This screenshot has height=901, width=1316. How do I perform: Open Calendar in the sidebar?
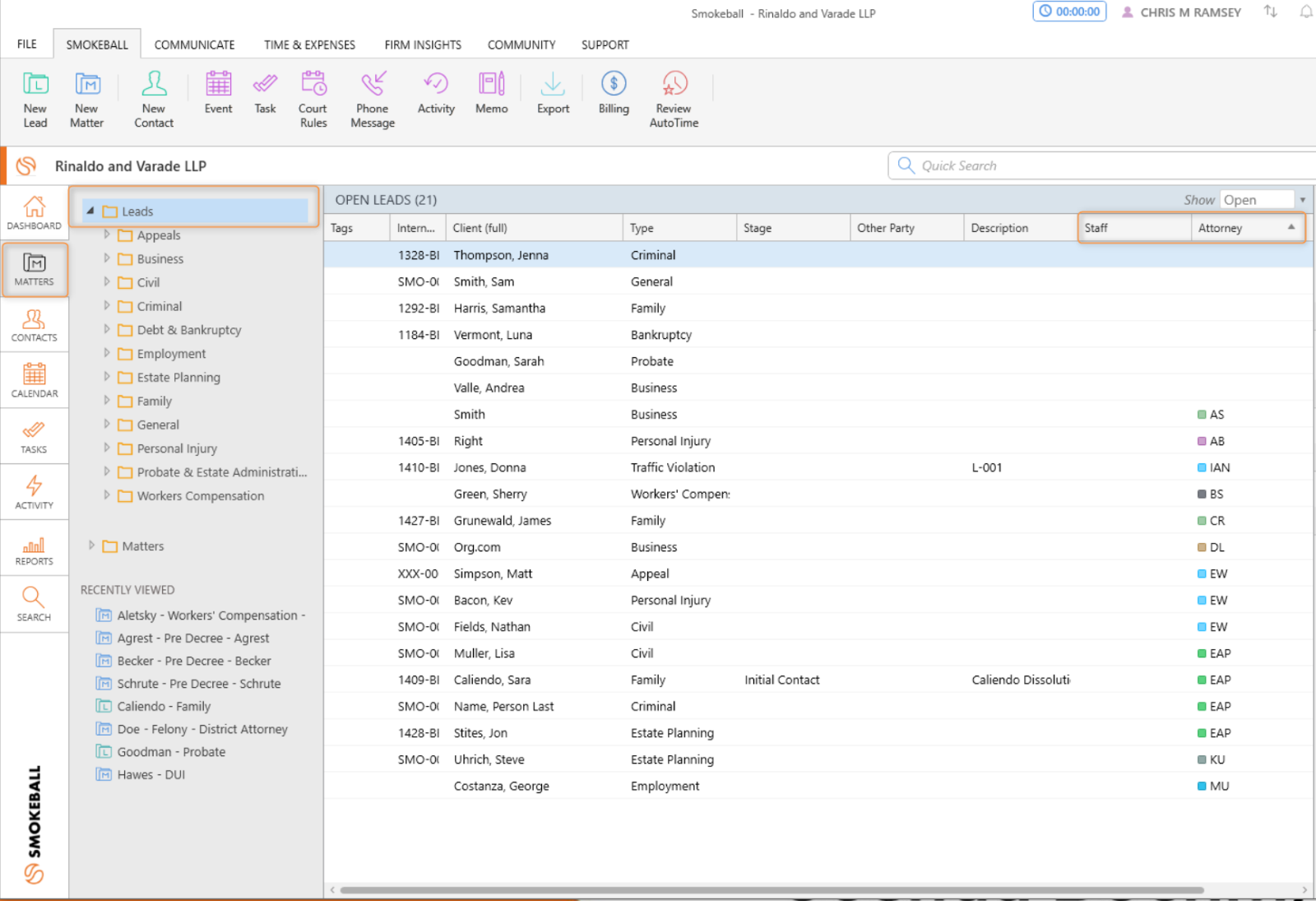(35, 381)
